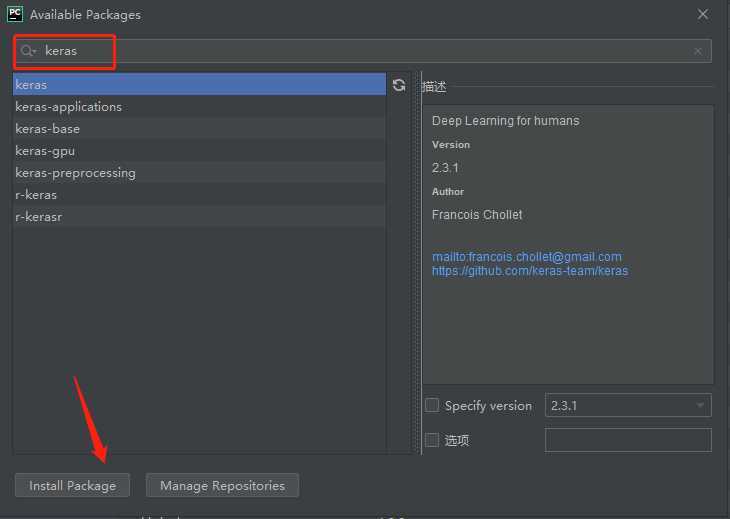Image resolution: width=730 pixels, height=519 pixels.
Task: Click the options text input field
Action: (628, 440)
